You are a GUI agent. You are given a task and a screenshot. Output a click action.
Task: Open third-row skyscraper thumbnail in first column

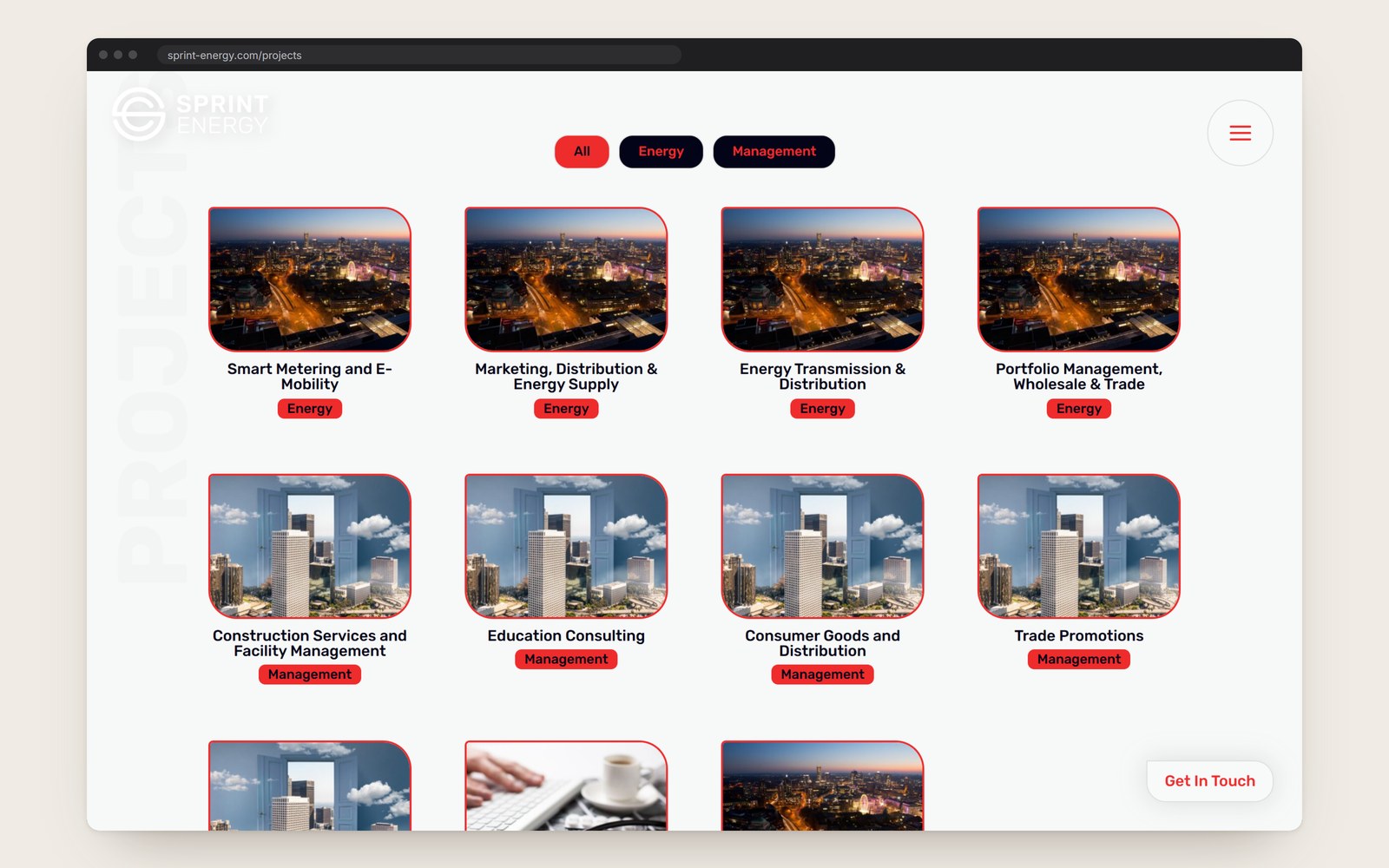[x=310, y=786]
